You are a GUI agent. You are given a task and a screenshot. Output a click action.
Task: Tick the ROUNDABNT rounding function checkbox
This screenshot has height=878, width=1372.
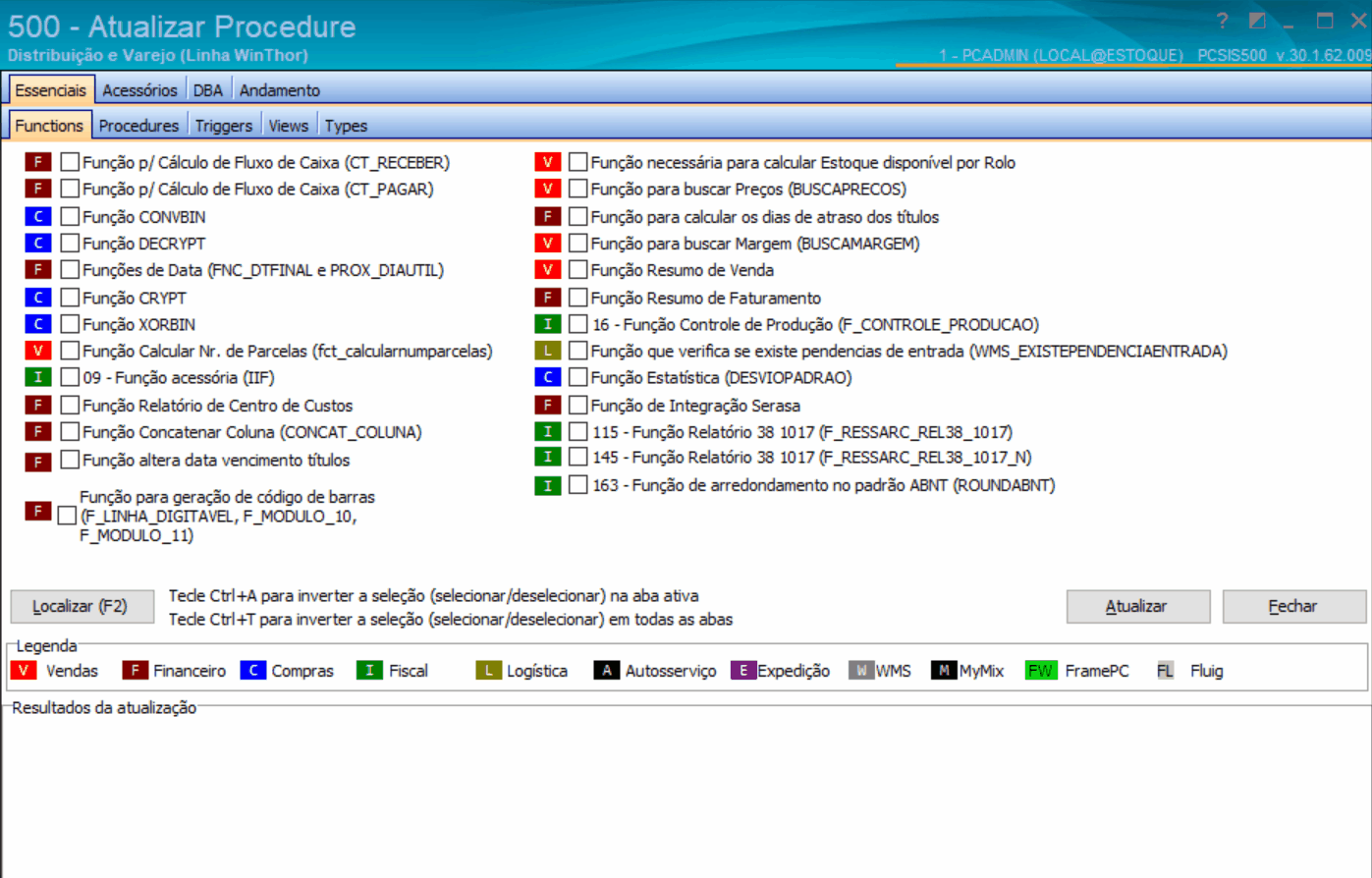click(578, 484)
